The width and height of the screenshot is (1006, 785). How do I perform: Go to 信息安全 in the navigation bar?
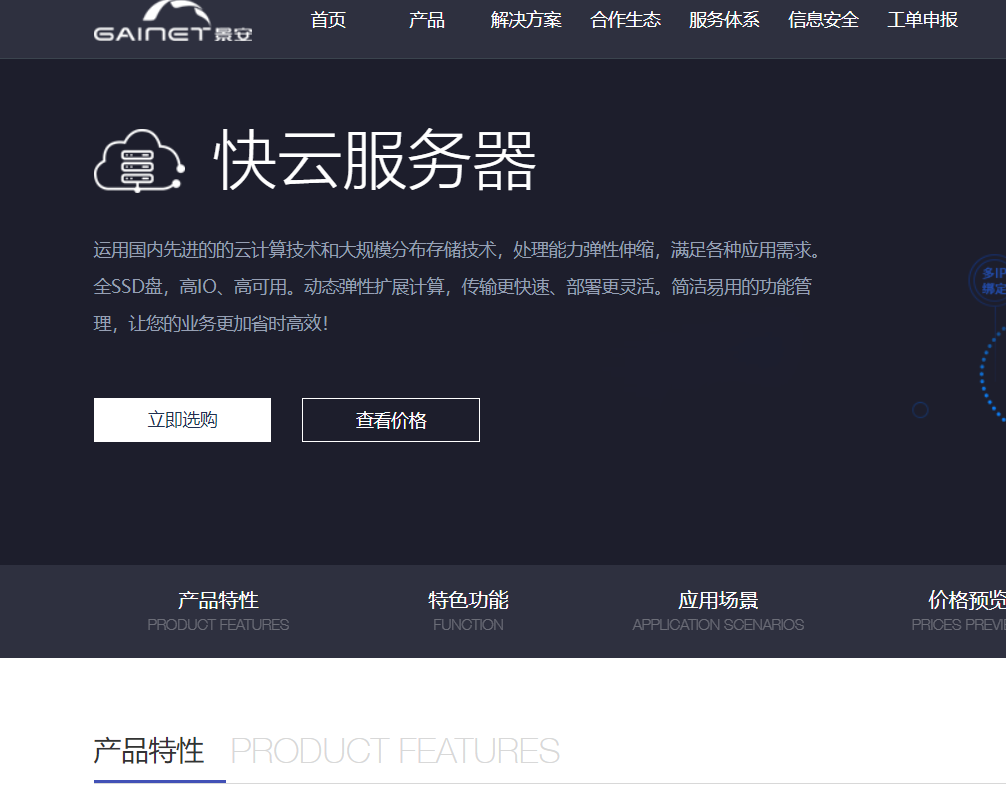[823, 20]
